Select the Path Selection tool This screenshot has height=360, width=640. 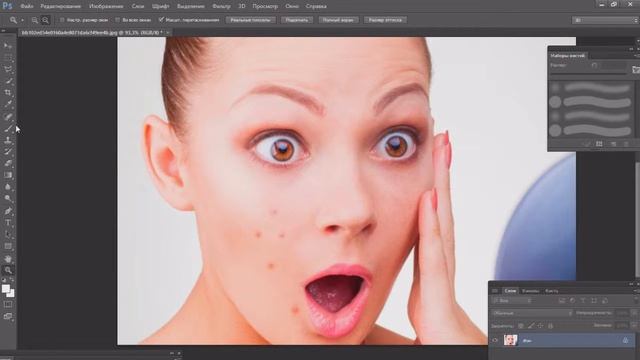click(8, 235)
